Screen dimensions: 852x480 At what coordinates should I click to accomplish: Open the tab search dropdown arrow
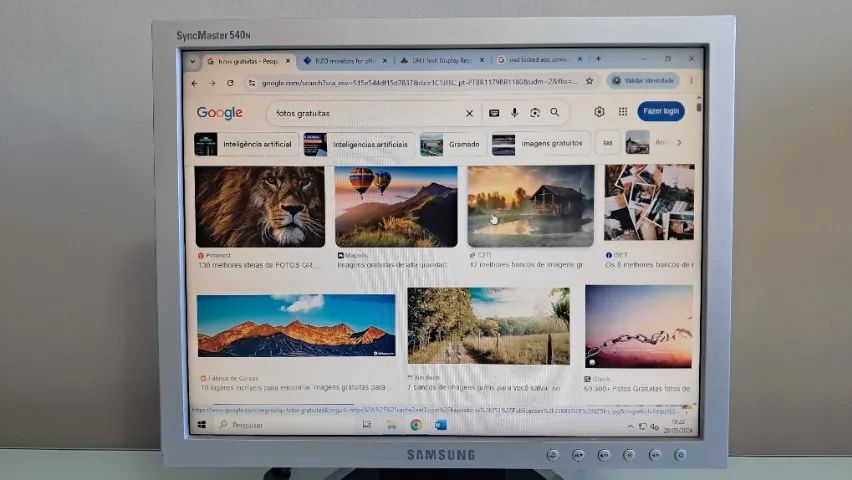click(x=192, y=61)
